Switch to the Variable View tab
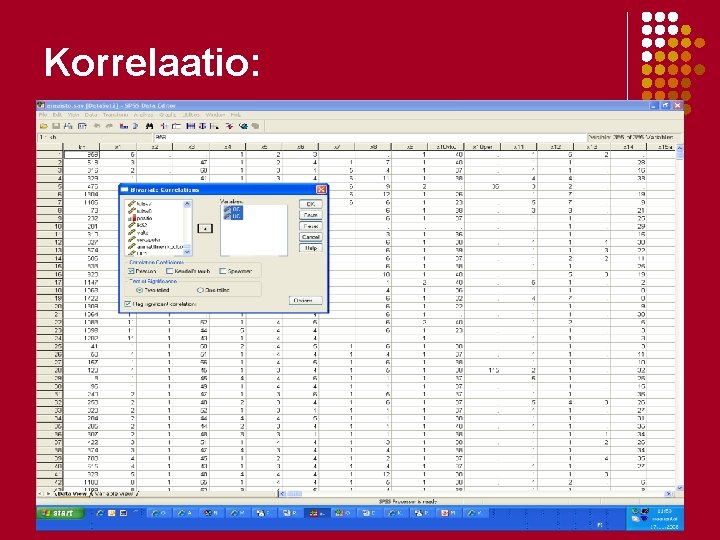 (113, 494)
